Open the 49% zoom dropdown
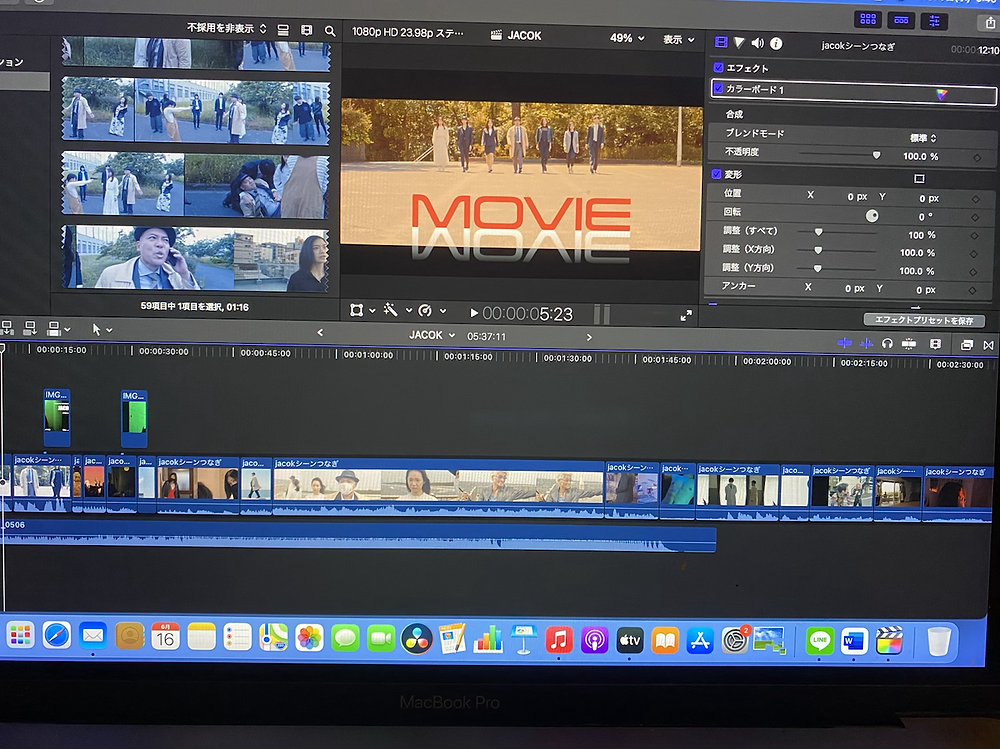This screenshot has height=749, width=1000. coord(626,38)
